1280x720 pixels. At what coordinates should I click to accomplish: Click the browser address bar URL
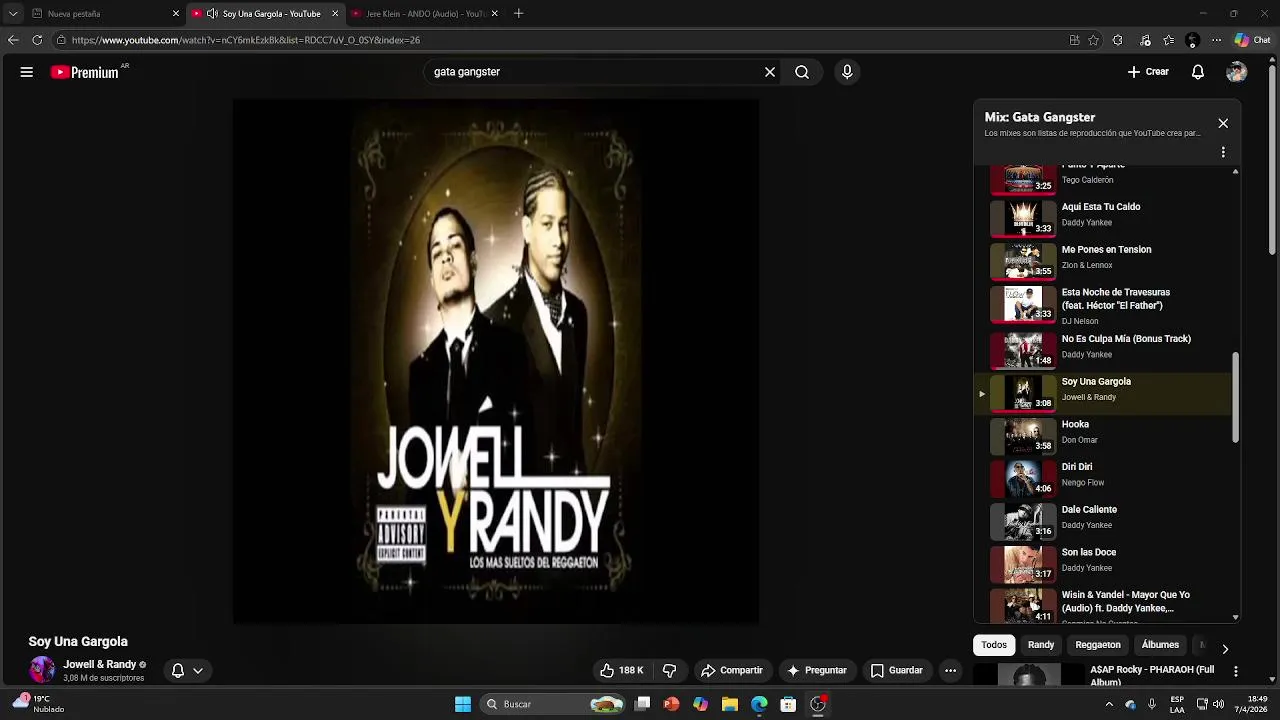pyautogui.click(x=246, y=40)
